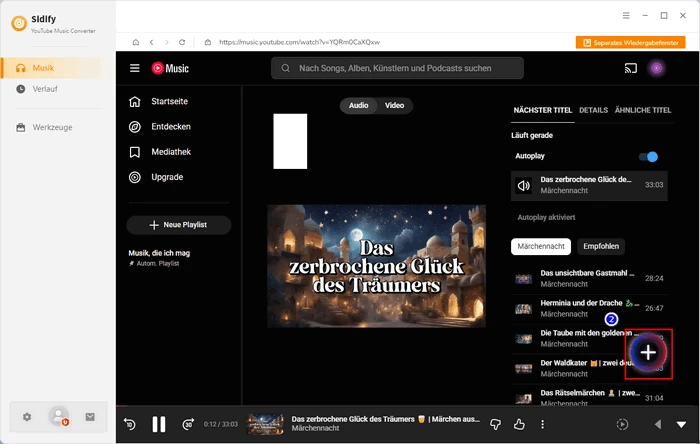Image resolution: width=700 pixels, height=444 pixels.
Task: Go to browser home page icon
Action: coord(136,42)
